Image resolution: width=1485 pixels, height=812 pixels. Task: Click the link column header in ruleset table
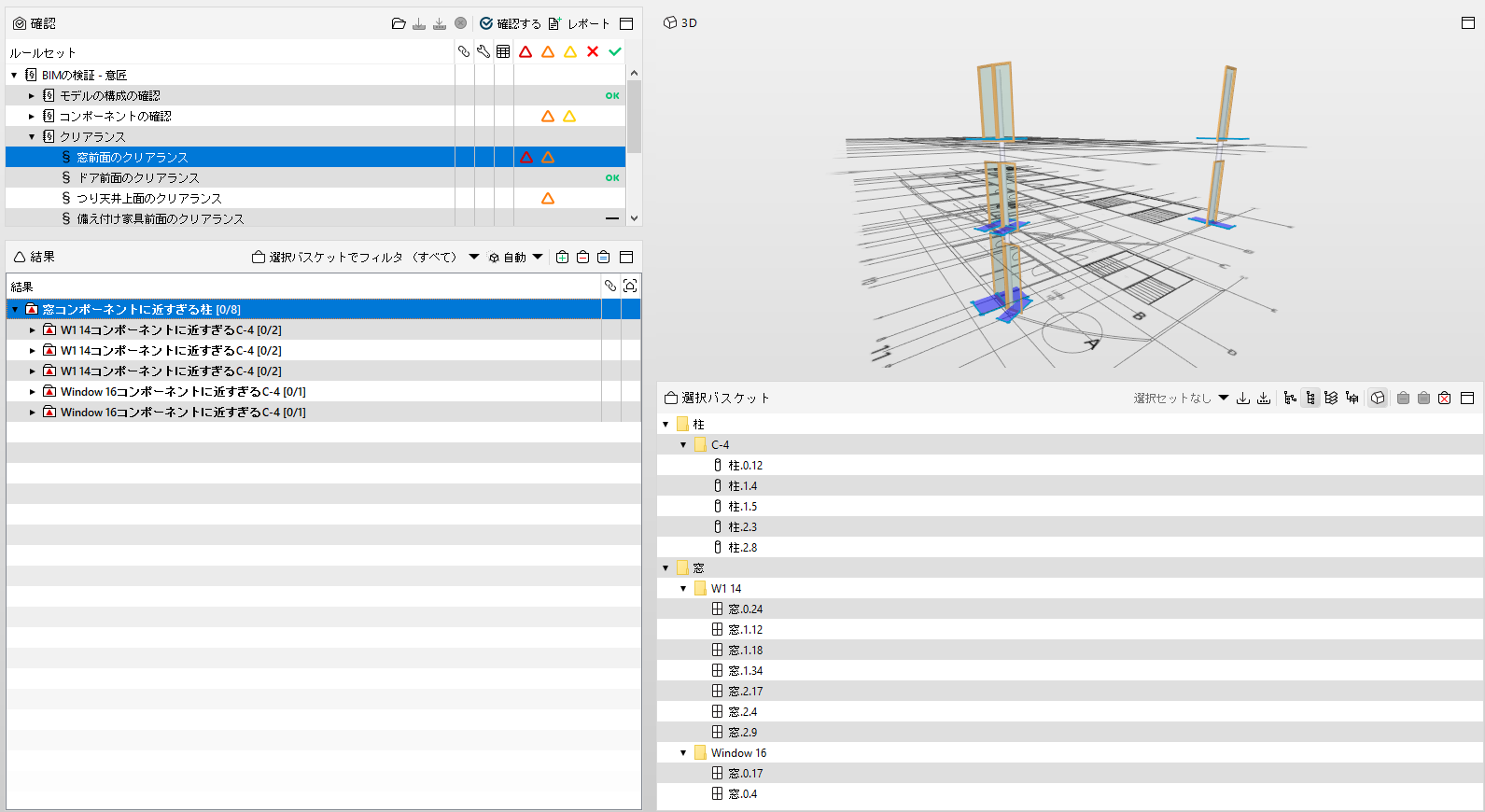pyautogui.click(x=464, y=51)
